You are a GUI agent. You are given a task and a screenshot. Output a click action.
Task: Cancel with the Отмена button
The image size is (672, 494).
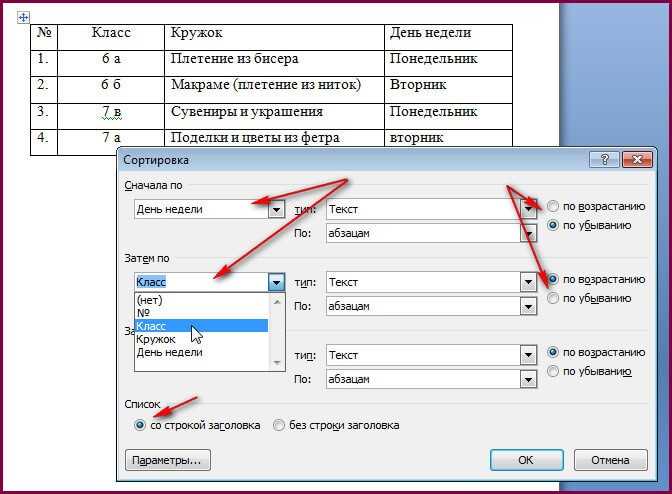pos(610,460)
